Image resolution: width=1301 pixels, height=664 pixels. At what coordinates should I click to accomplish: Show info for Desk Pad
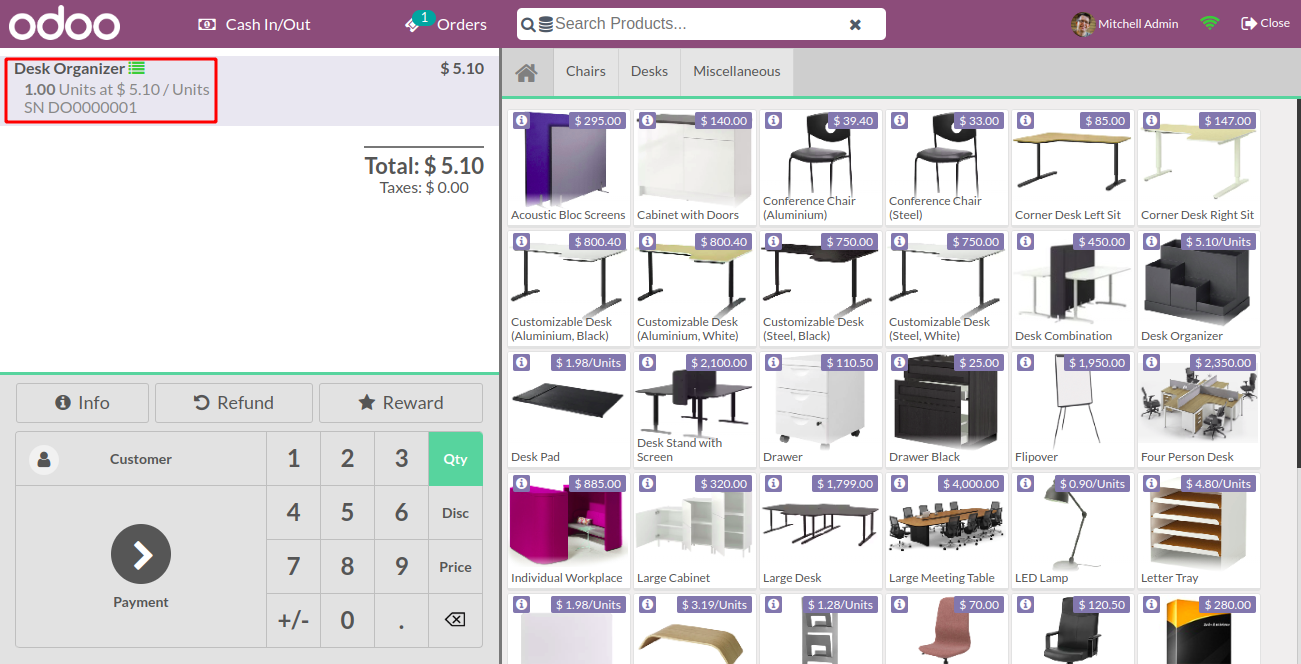coord(521,362)
